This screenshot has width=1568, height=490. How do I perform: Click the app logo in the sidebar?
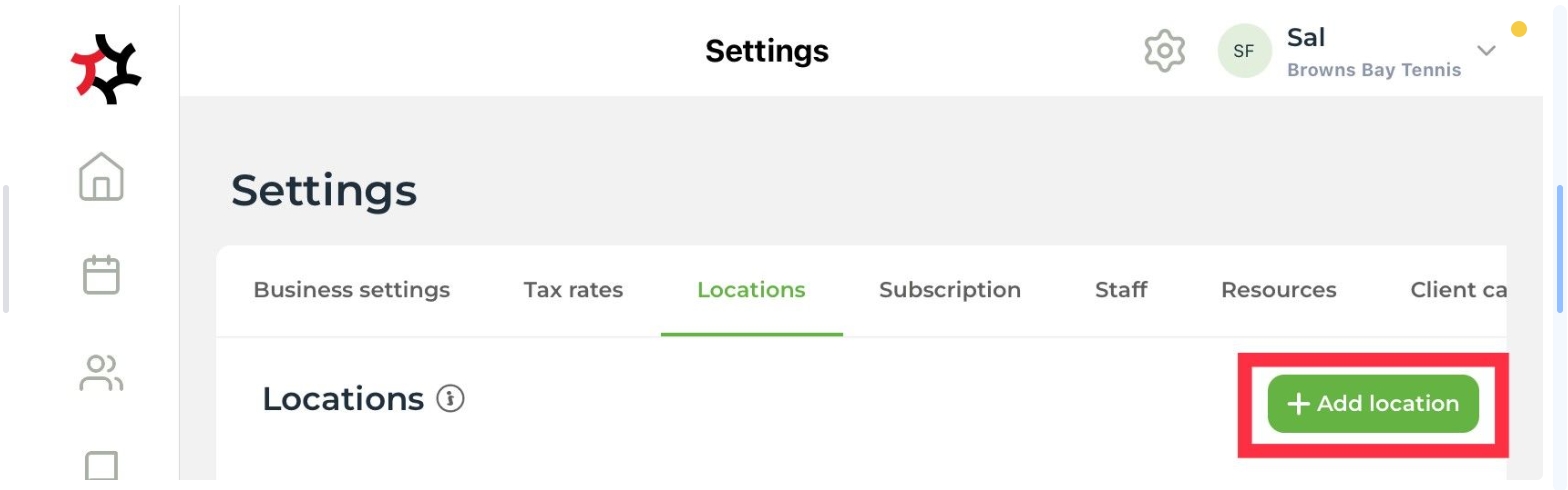(x=106, y=68)
